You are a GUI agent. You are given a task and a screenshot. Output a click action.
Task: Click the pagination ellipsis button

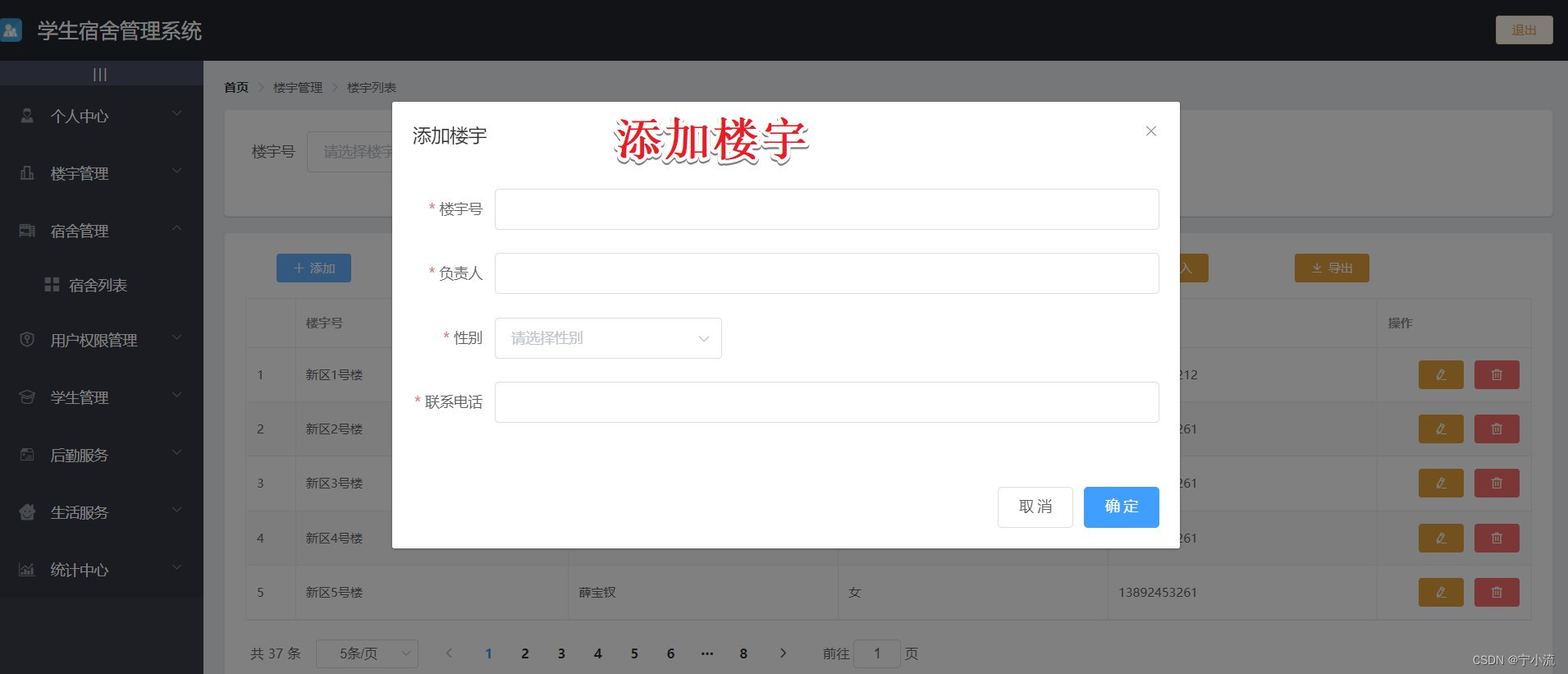707,653
